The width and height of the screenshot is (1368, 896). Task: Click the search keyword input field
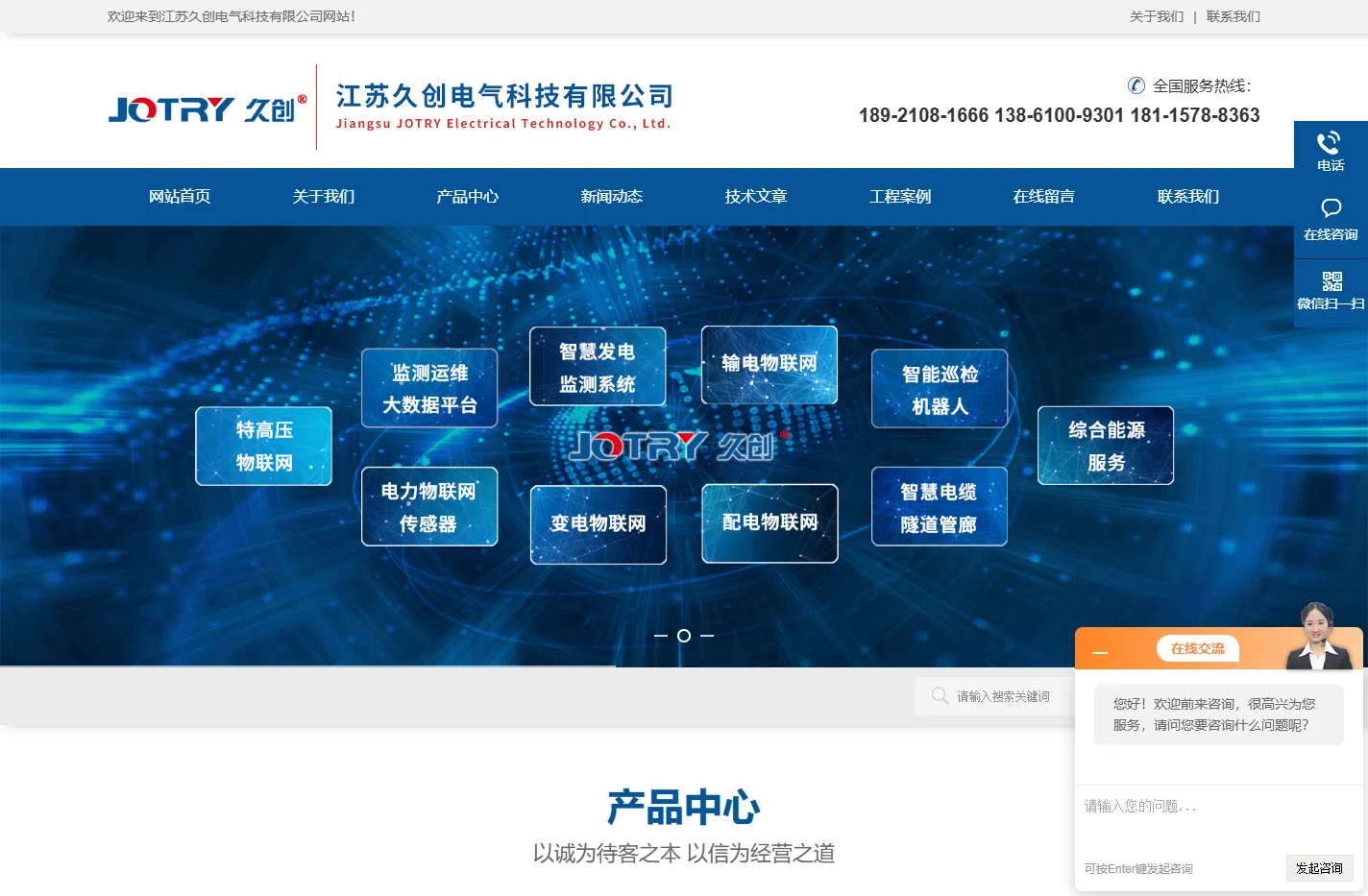coord(1004,696)
